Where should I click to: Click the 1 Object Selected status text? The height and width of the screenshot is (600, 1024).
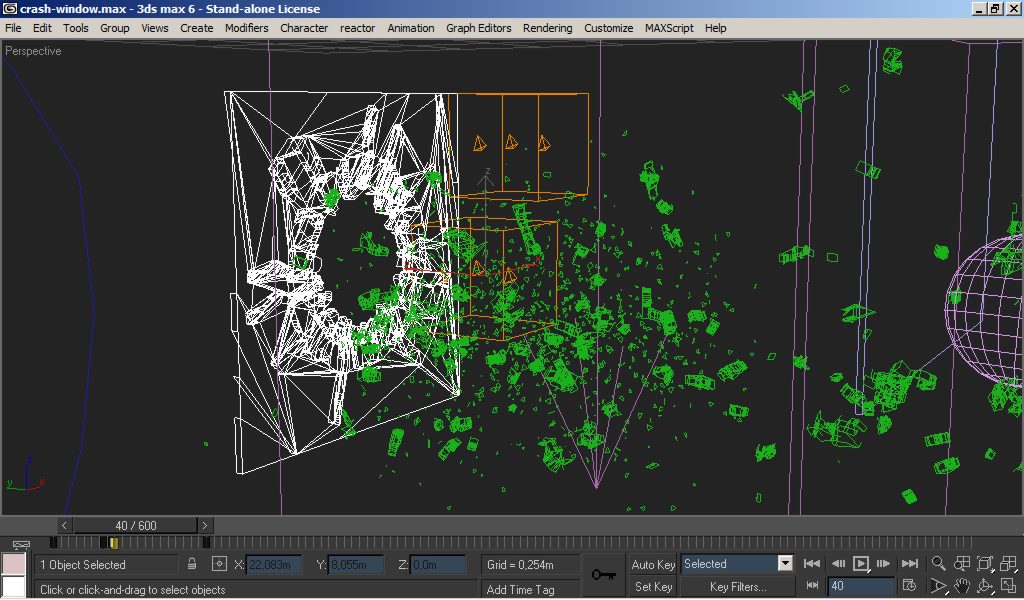[82, 565]
